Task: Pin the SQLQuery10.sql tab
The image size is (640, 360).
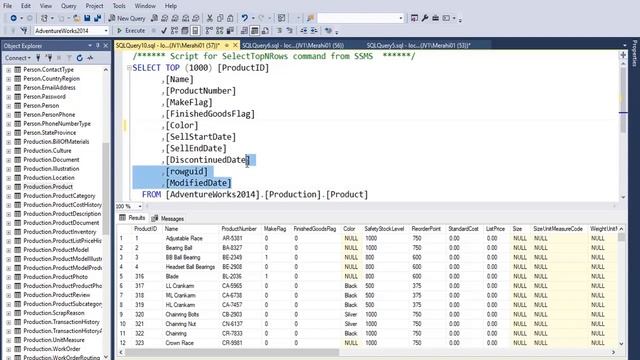Action: tap(227, 45)
